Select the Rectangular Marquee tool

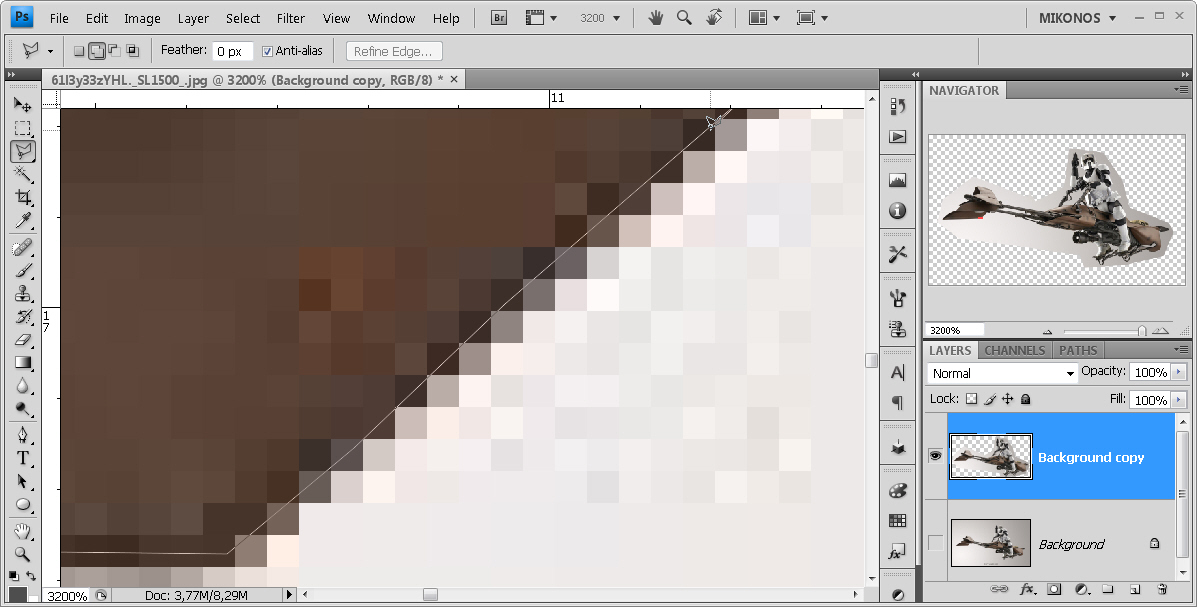click(23, 128)
